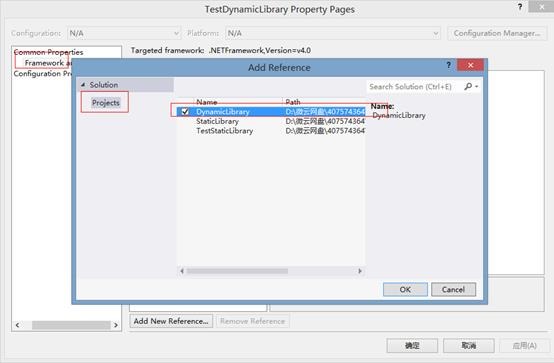Screen dimensions: 554x363
Task: Close the Add Reference dialog
Action: click(x=470, y=65)
